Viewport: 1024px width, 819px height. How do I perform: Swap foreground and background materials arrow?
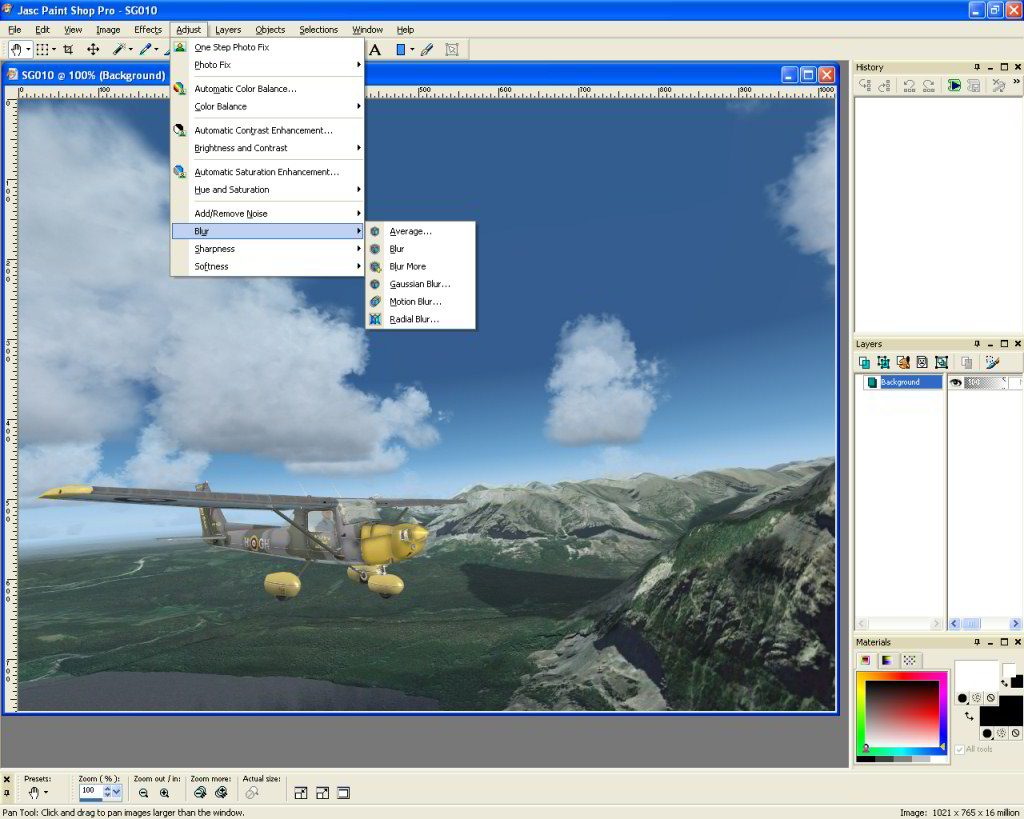click(969, 716)
